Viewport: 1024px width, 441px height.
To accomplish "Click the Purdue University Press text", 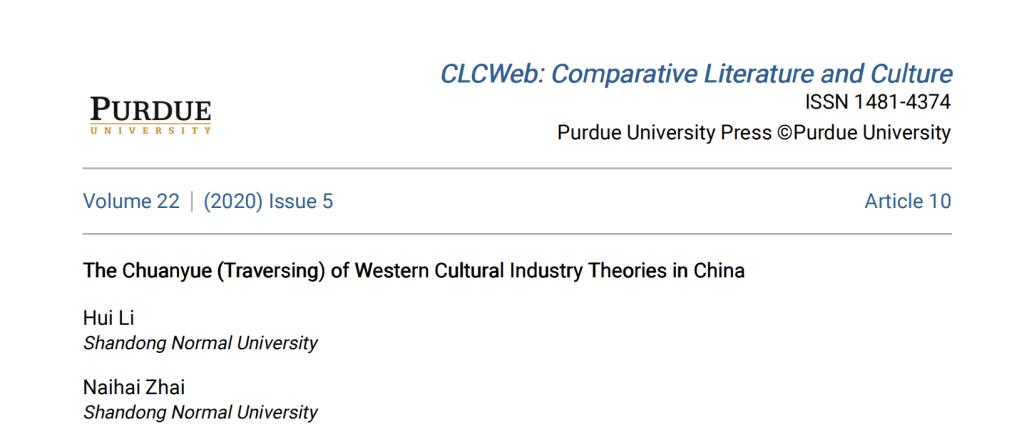I will [664, 133].
